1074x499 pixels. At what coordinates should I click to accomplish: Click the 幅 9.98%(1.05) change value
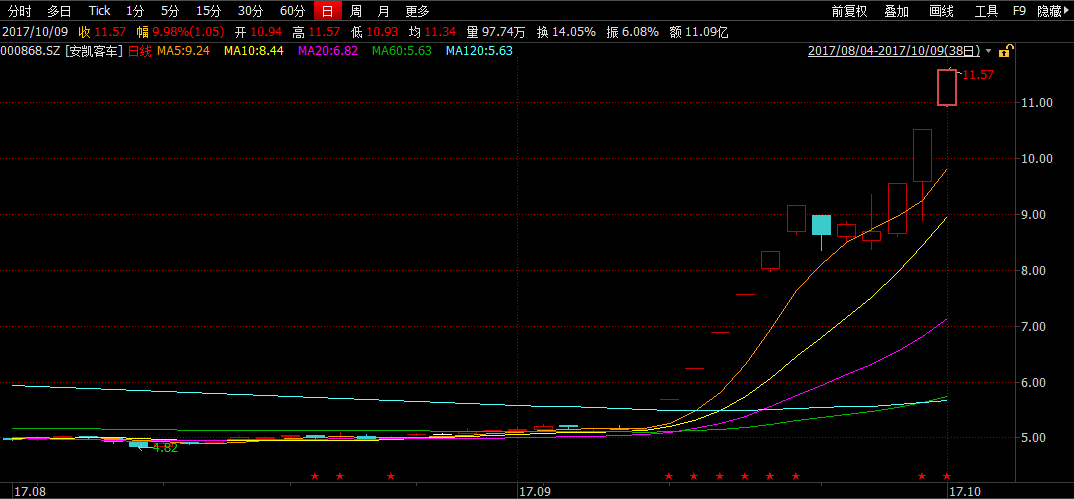click(x=182, y=31)
